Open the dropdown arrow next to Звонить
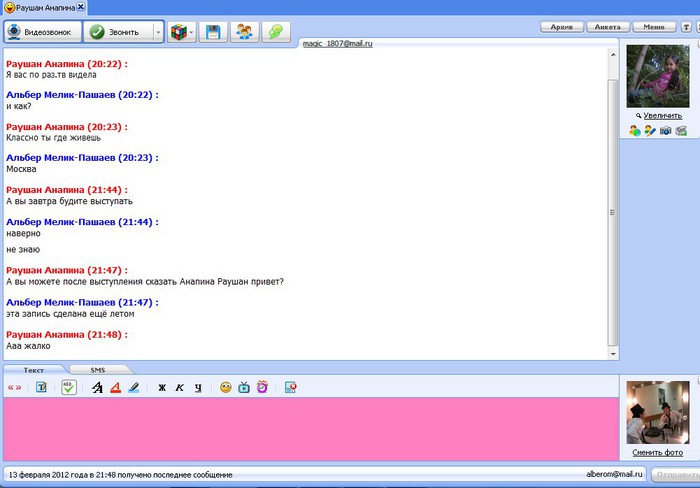 pos(158,32)
